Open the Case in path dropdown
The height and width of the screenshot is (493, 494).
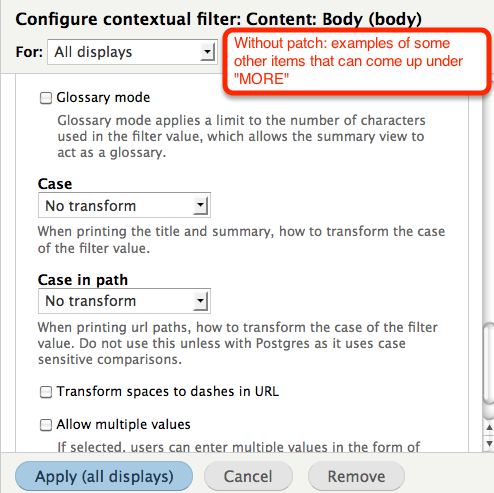(x=124, y=301)
